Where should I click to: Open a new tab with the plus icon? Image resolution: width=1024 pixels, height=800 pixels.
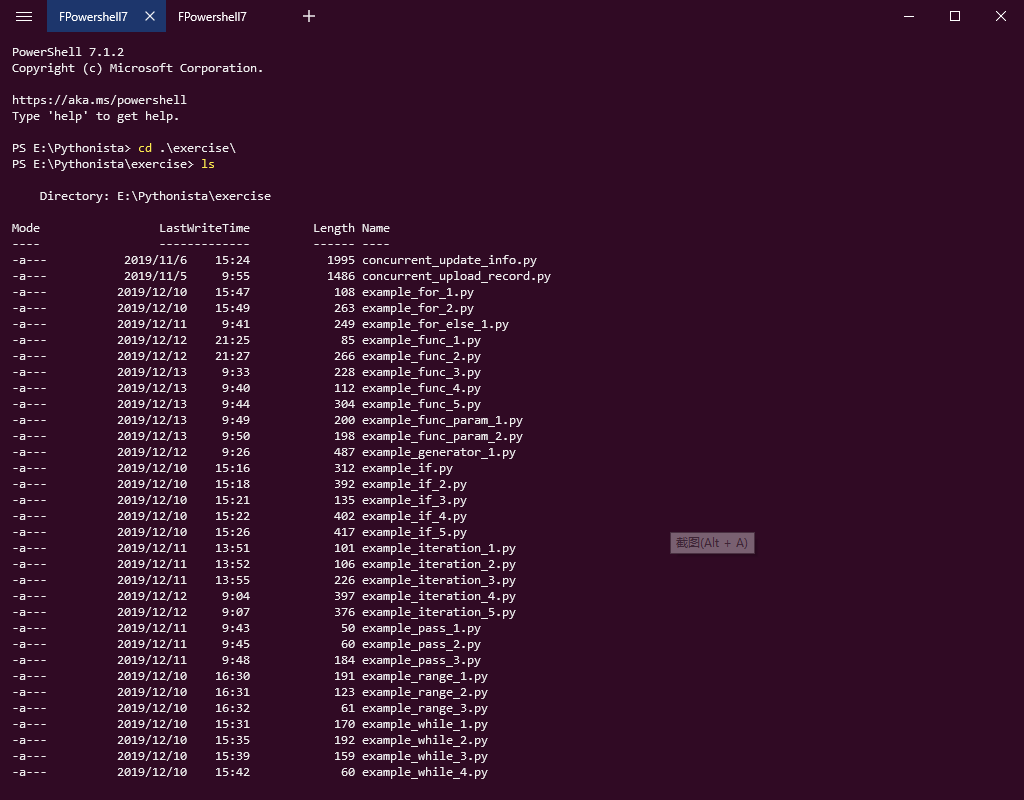coord(308,16)
